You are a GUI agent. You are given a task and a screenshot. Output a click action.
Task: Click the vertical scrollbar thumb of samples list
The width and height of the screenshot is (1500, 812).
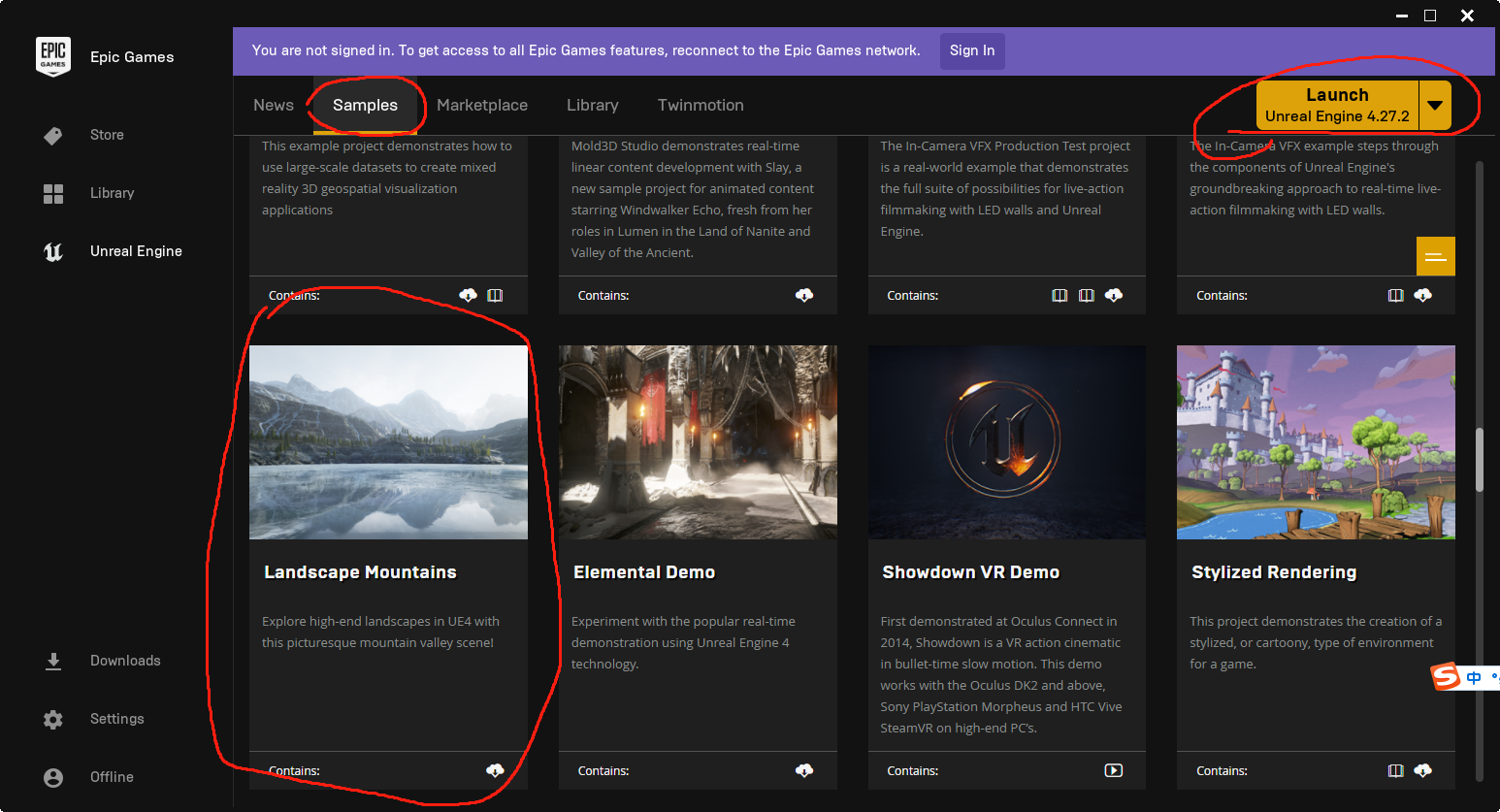(x=1480, y=459)
